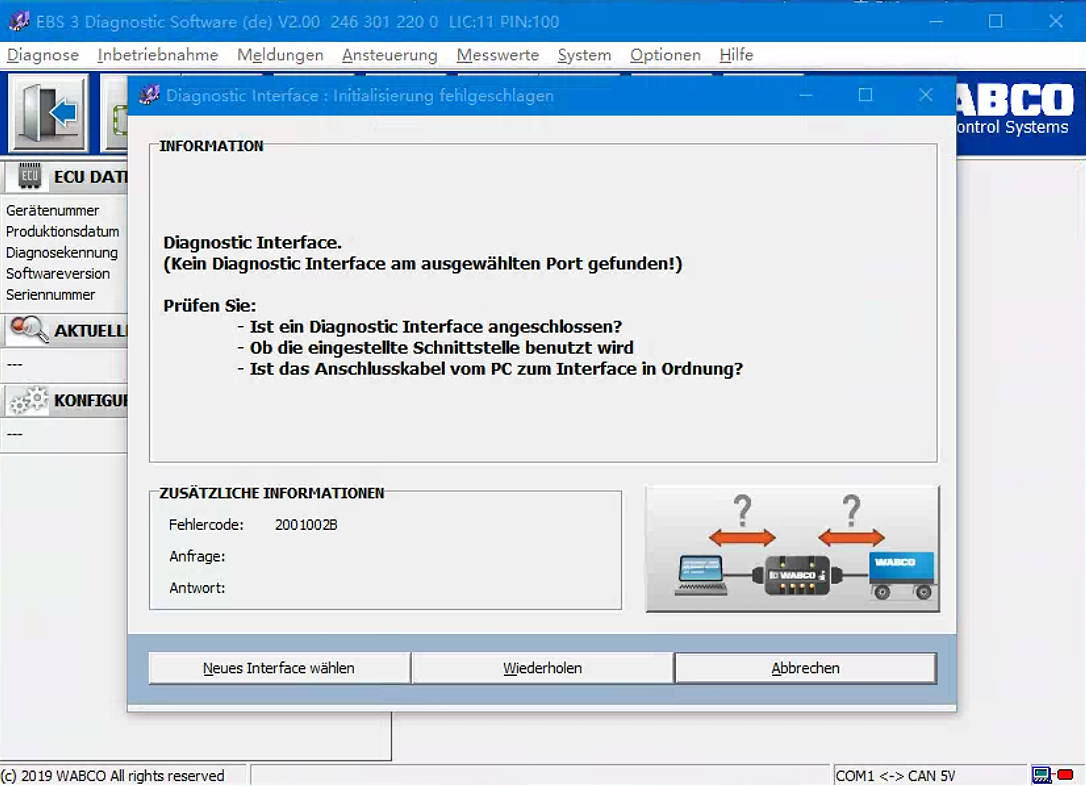Click the Diagnostic Interface dialog title icon
1086x786 pixels.
pyautogui.click(x=149, y=95)
